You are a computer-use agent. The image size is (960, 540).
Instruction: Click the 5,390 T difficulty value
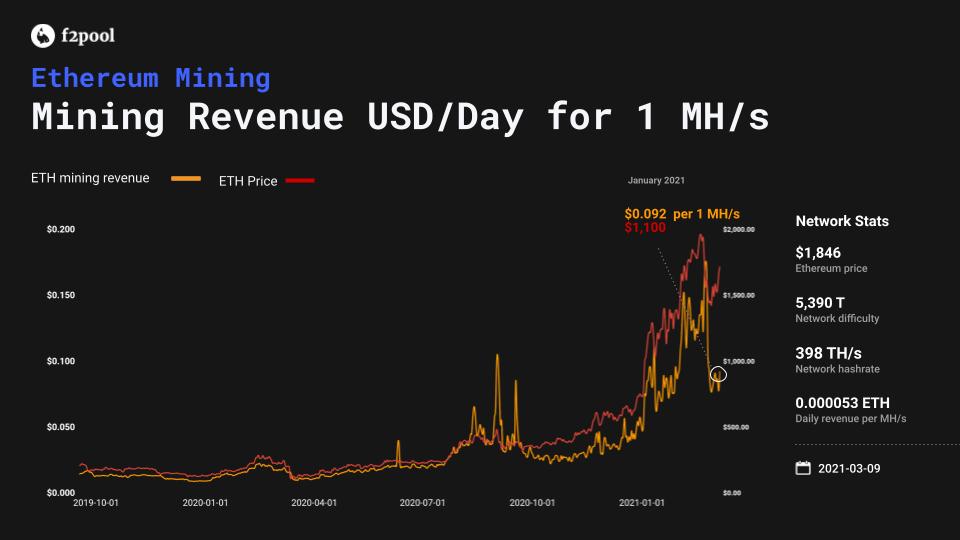coord(820,303)
